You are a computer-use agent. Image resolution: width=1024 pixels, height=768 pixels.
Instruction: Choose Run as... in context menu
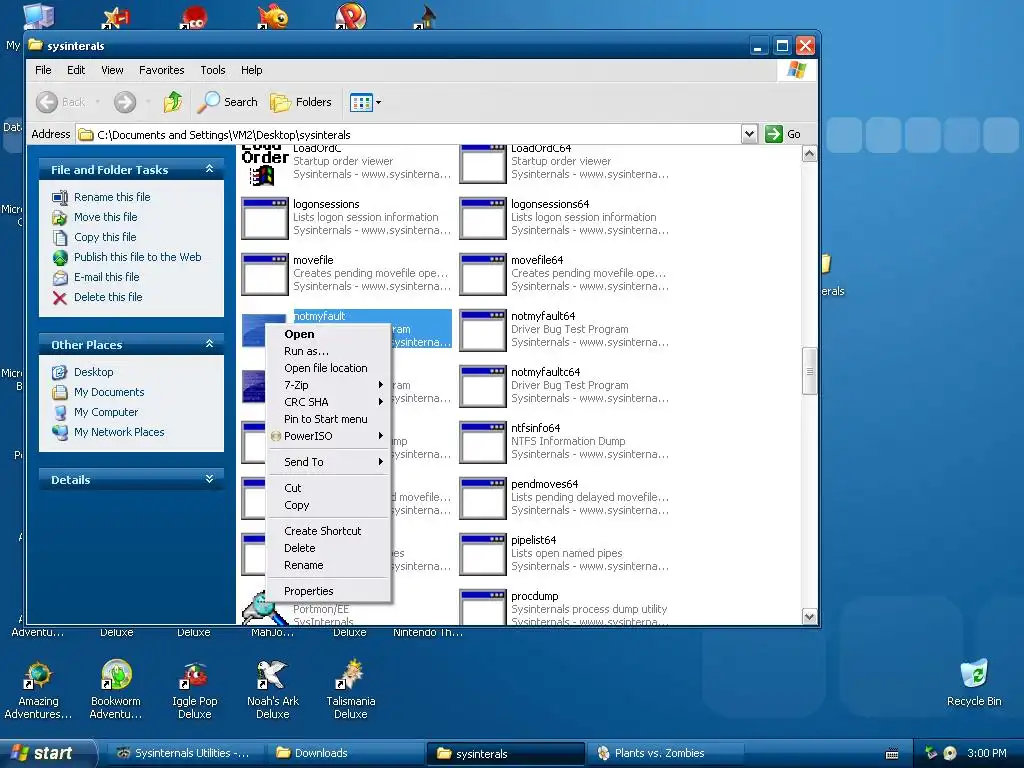coord(328,351)
